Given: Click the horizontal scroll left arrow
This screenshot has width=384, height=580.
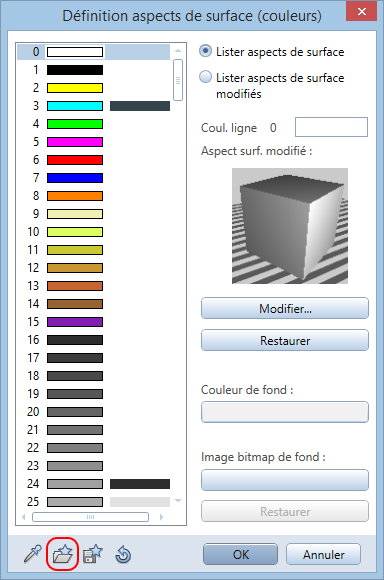Looking at the screenshot, I should pyautogui.click(x=24, y=517).
